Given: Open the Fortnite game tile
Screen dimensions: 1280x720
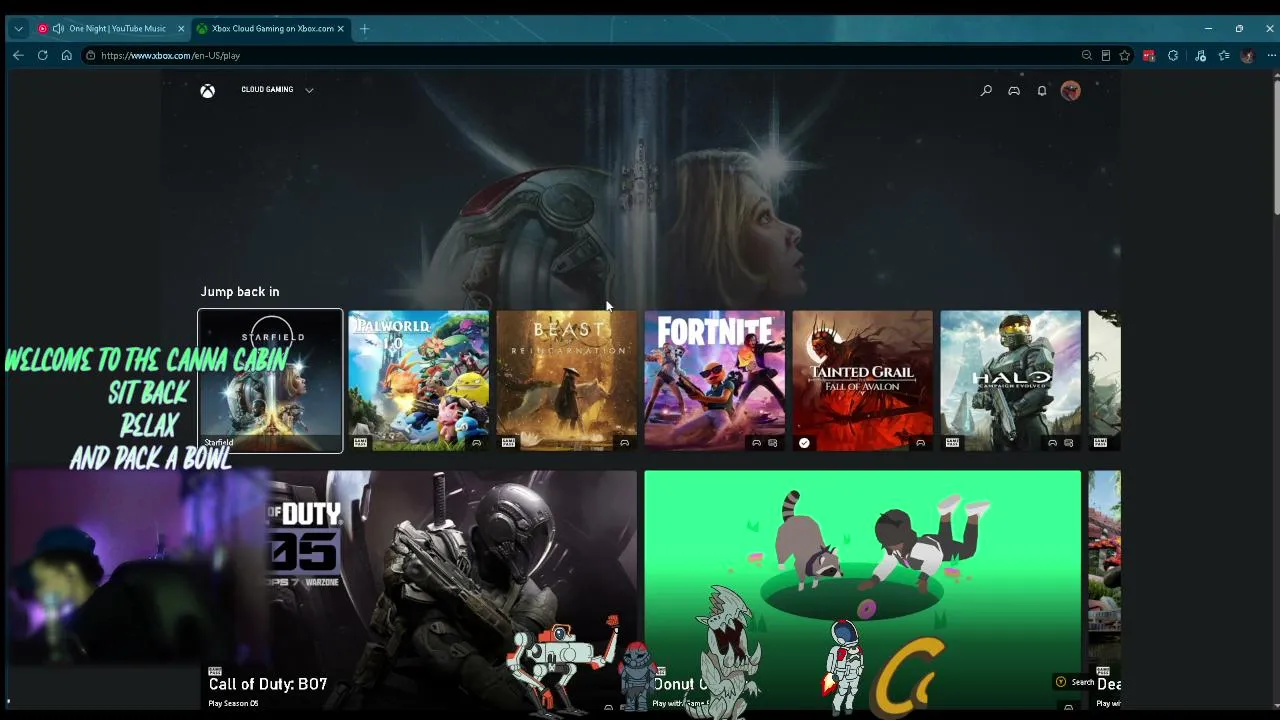Looking at the screenshot, I should pos(714,381).
